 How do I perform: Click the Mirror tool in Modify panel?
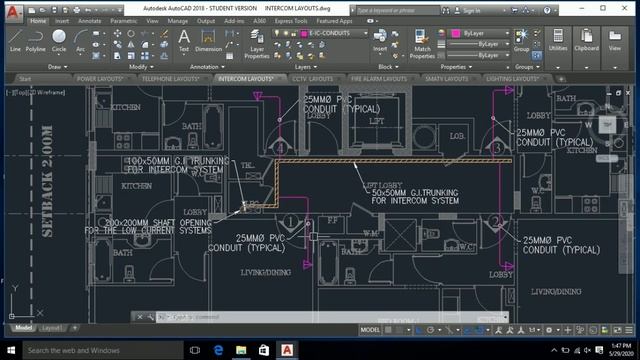click(x=131, y=44)
